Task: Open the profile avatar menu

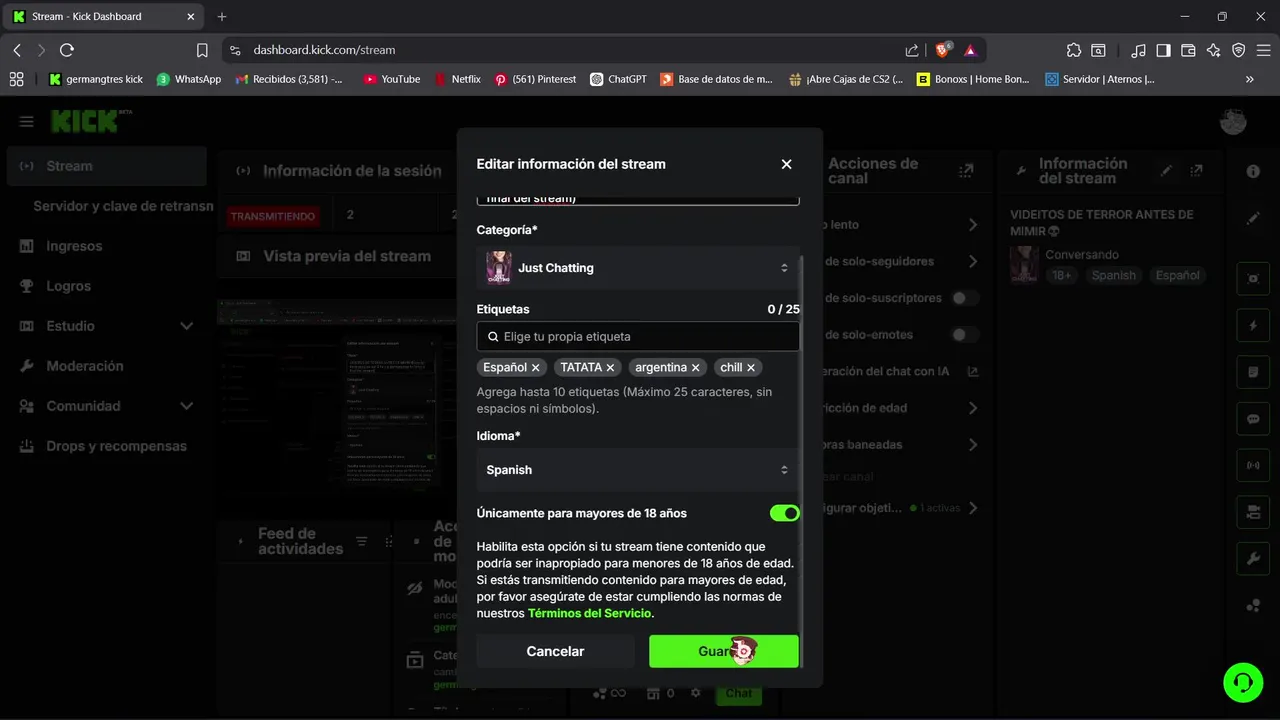Action: click(x=1233, y=122)
